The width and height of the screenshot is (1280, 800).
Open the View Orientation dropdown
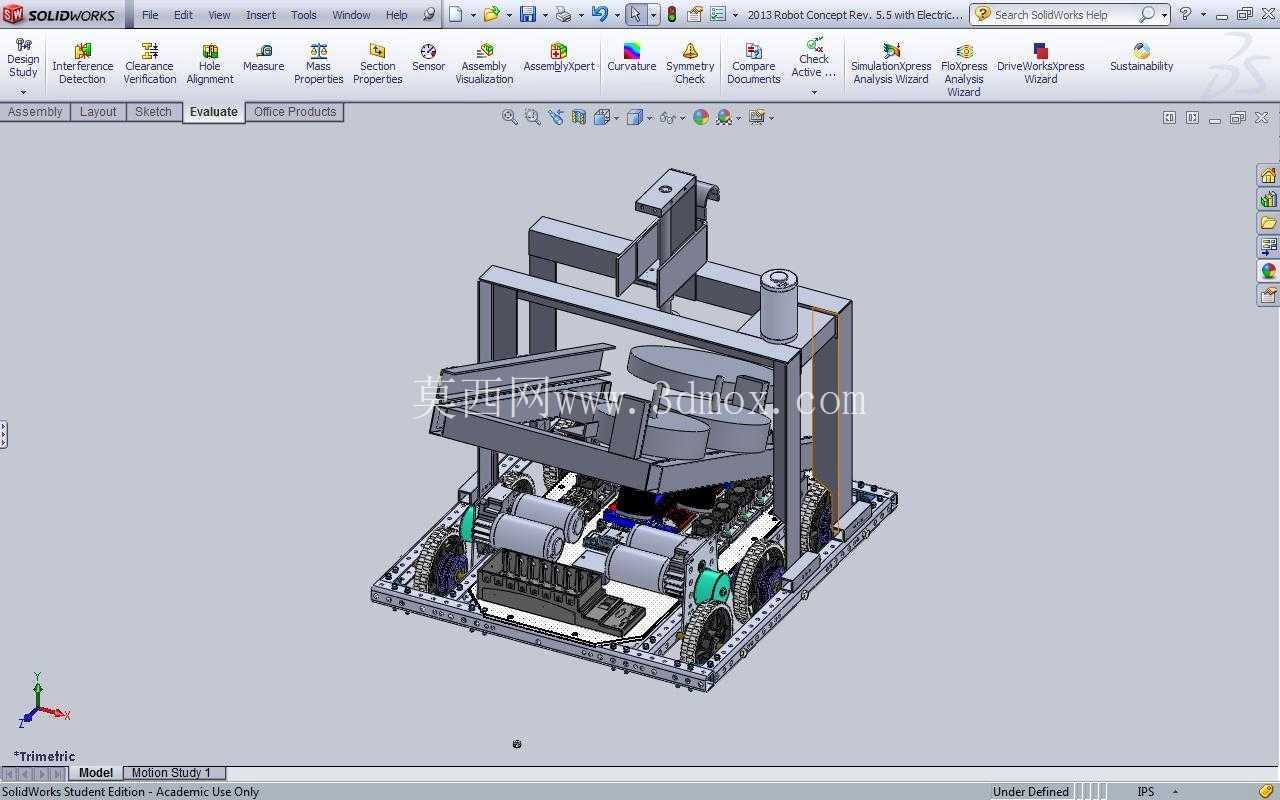tap(619, 118)
